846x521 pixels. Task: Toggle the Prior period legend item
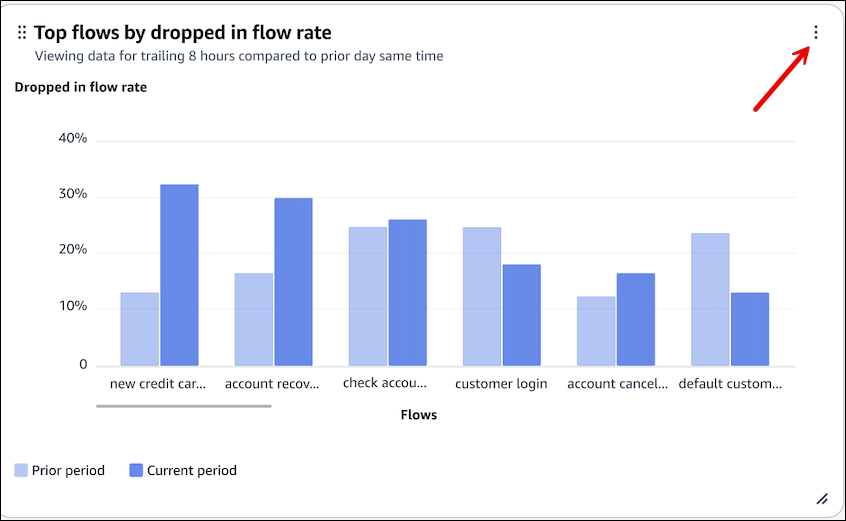coord(68,470)
